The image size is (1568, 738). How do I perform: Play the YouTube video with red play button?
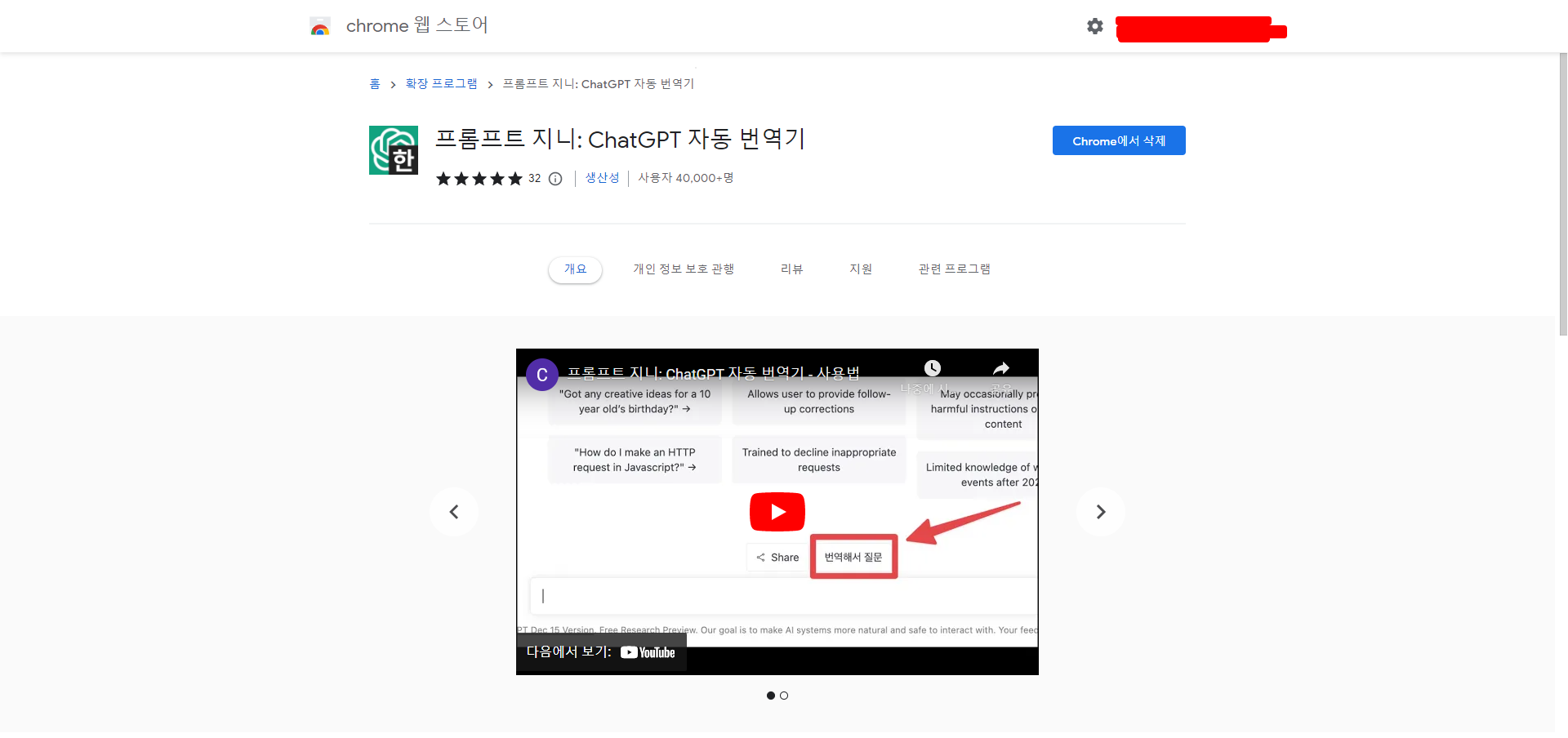coord(777,512)
